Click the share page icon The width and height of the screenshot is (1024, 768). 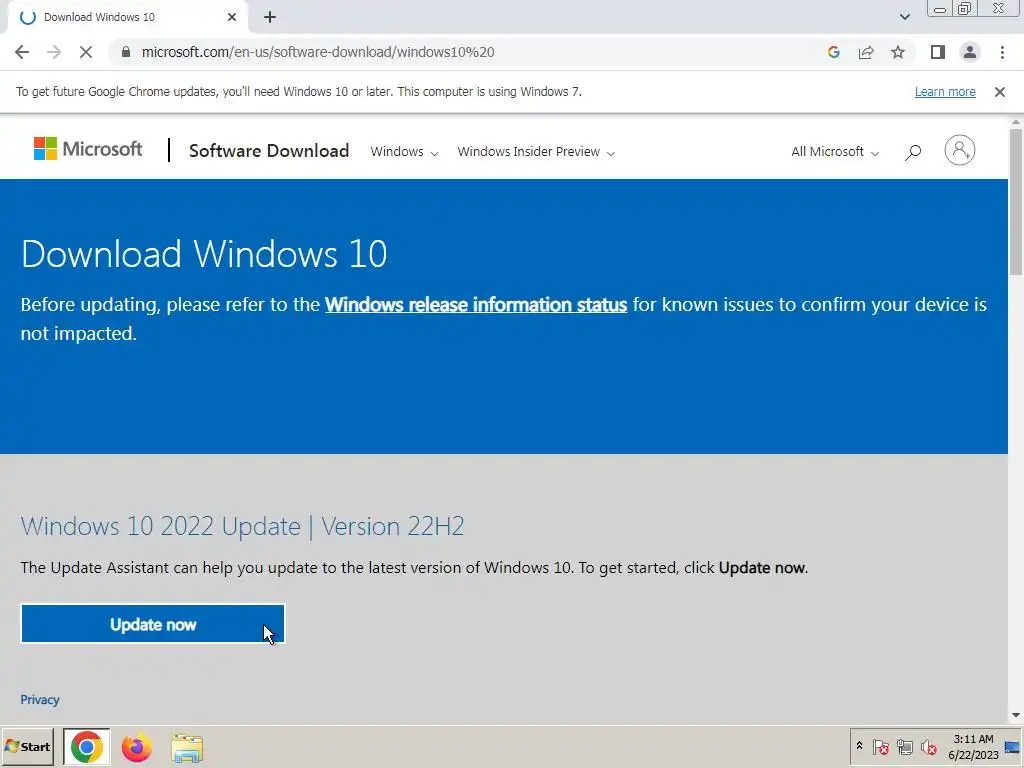[x=866, y=52]
